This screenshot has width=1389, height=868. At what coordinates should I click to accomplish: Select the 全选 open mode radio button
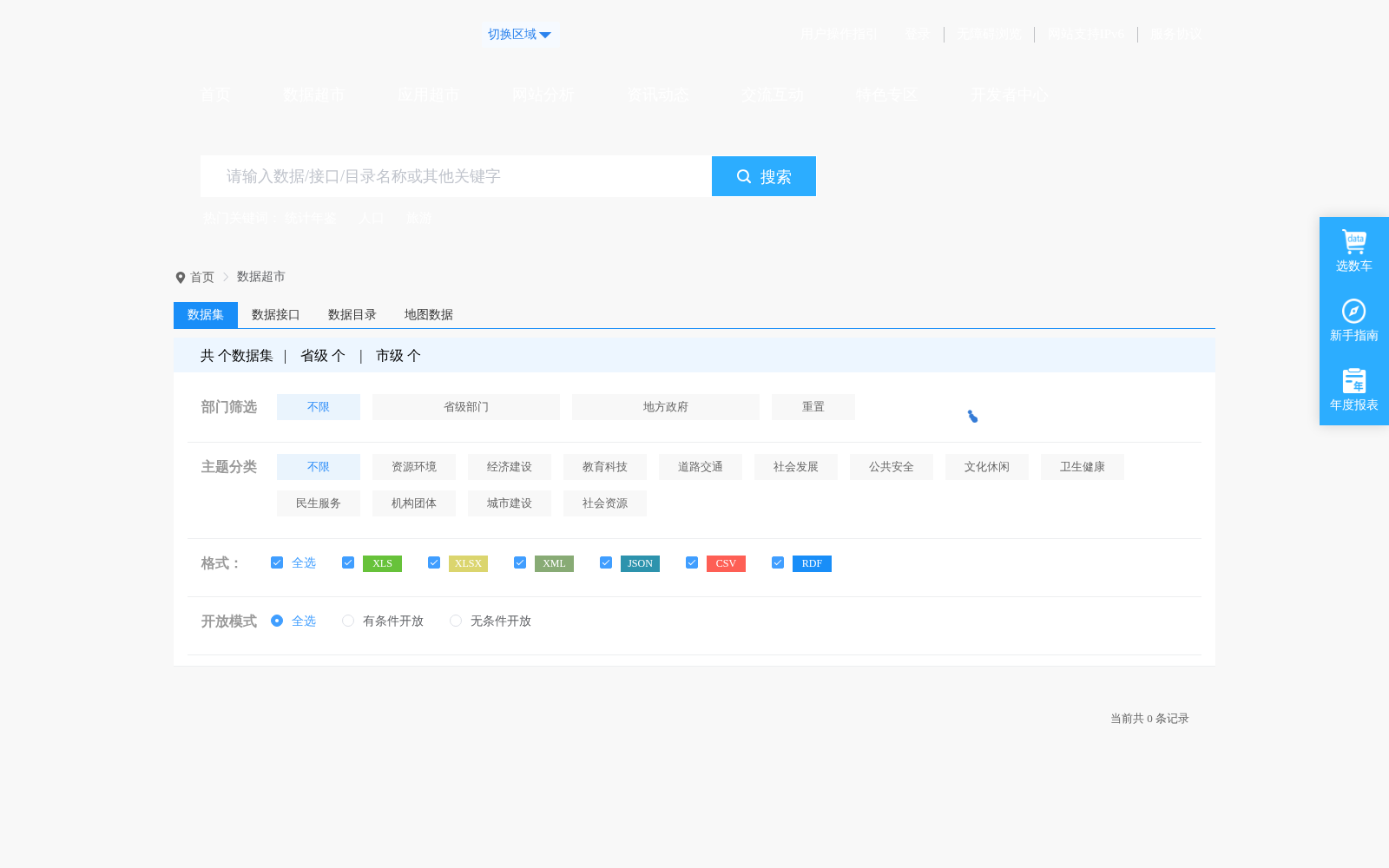tap(277, 621)
